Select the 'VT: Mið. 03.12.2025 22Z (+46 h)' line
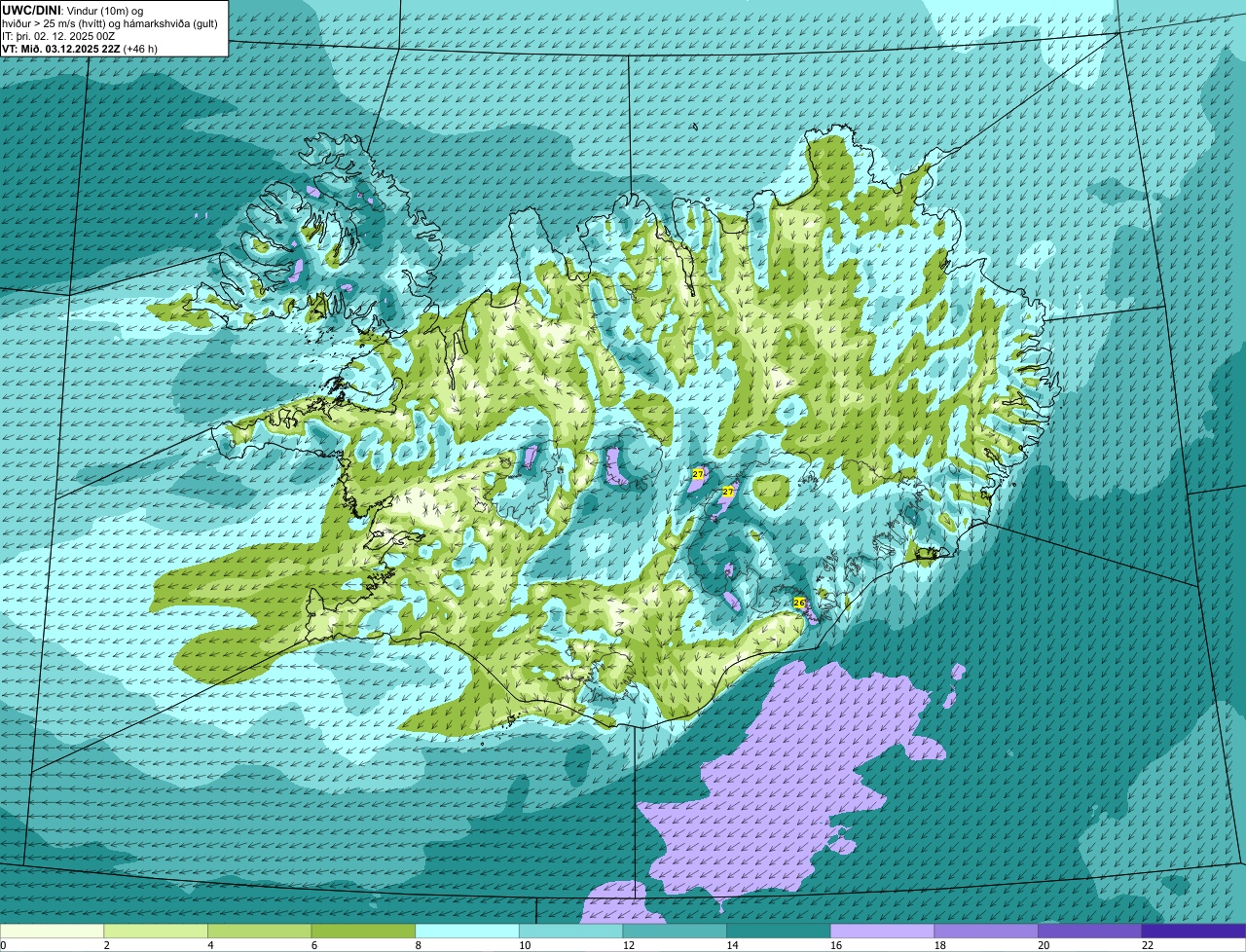This screenshot has height=952, width=1246. coord(80,48)
